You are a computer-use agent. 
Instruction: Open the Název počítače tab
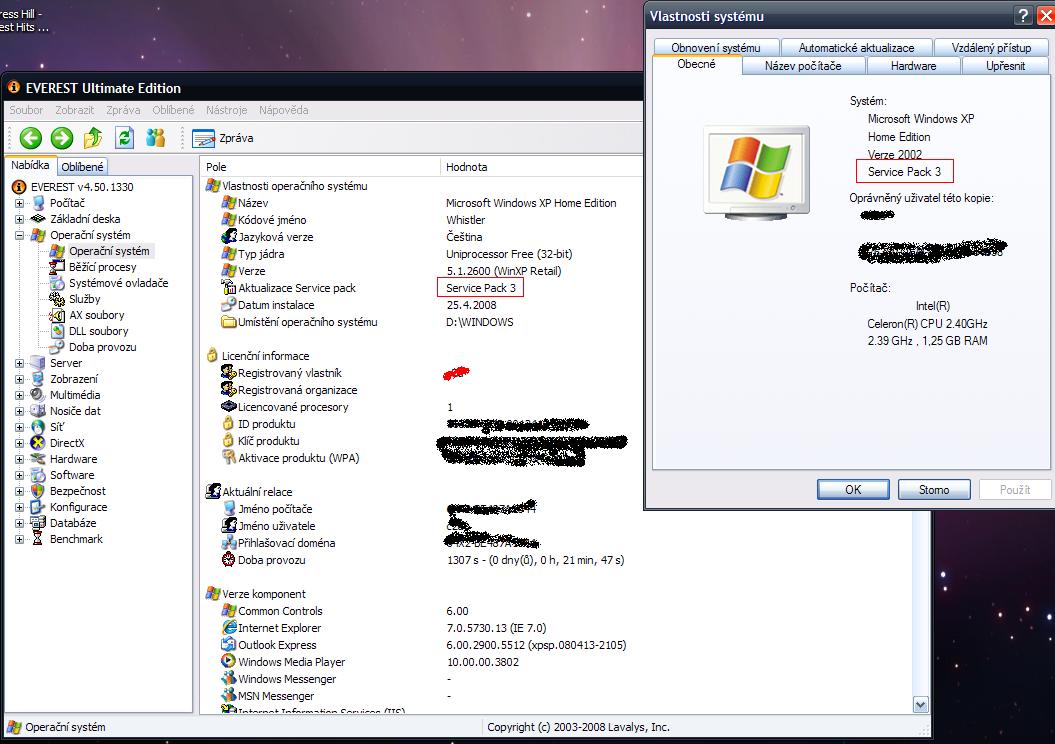pos(803,66)
